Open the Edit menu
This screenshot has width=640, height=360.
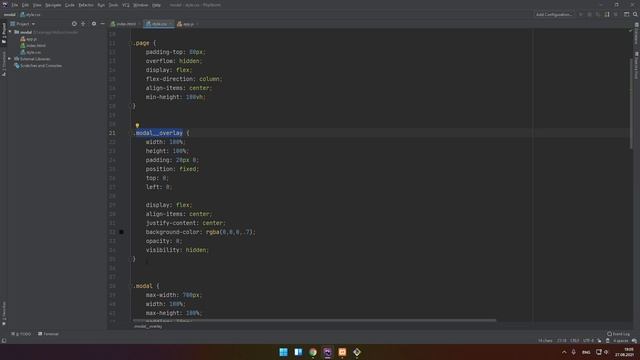(x=25, y=5)
